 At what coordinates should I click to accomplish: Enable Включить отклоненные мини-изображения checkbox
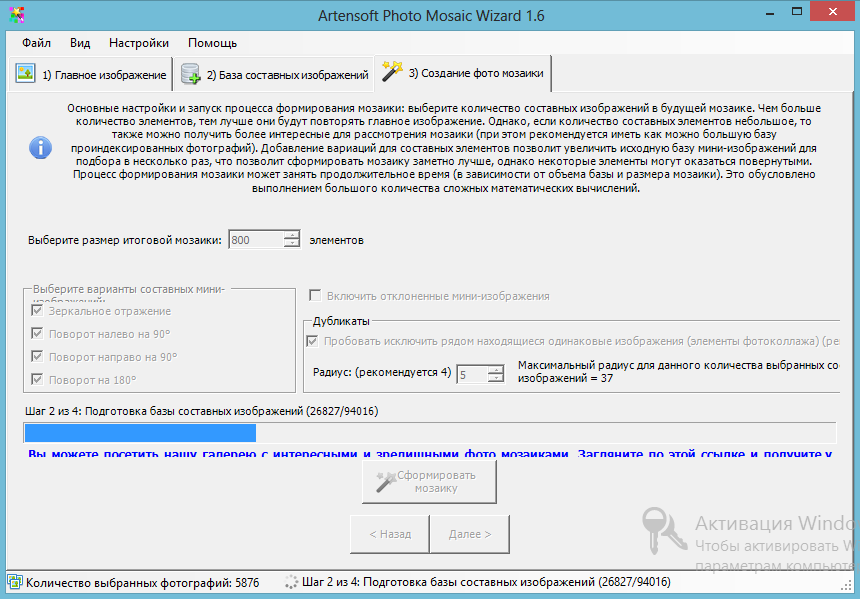point(315,296)
